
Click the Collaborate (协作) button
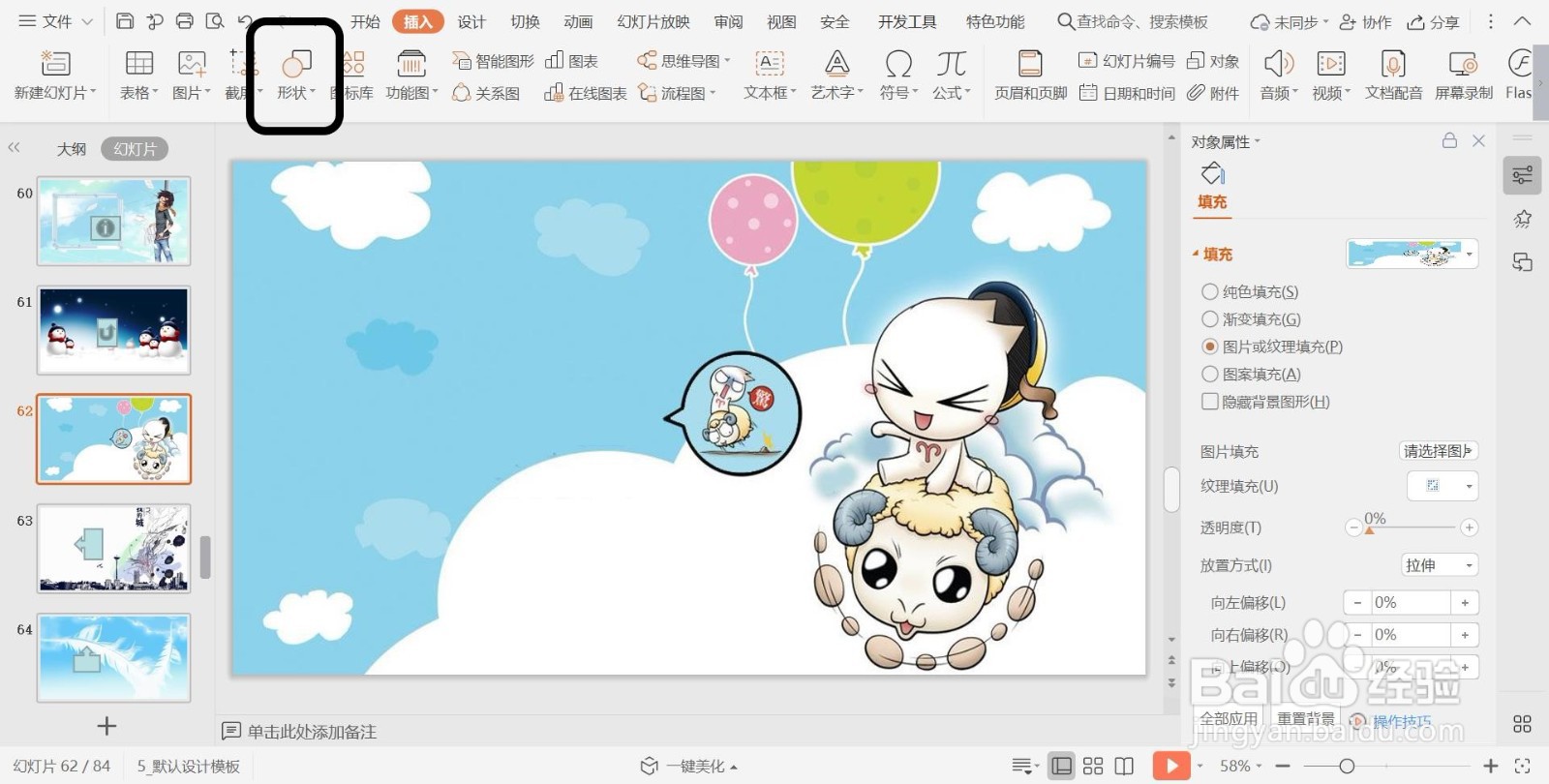[x=1366, y=21]
